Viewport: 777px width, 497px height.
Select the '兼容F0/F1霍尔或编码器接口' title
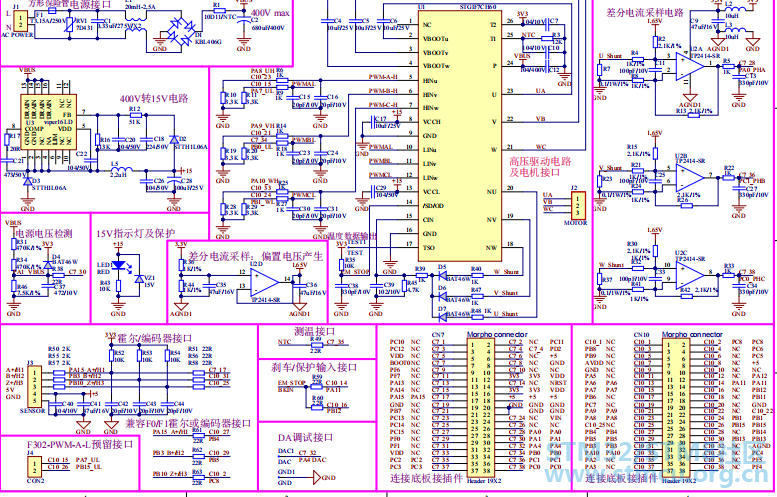click(188, 424)
